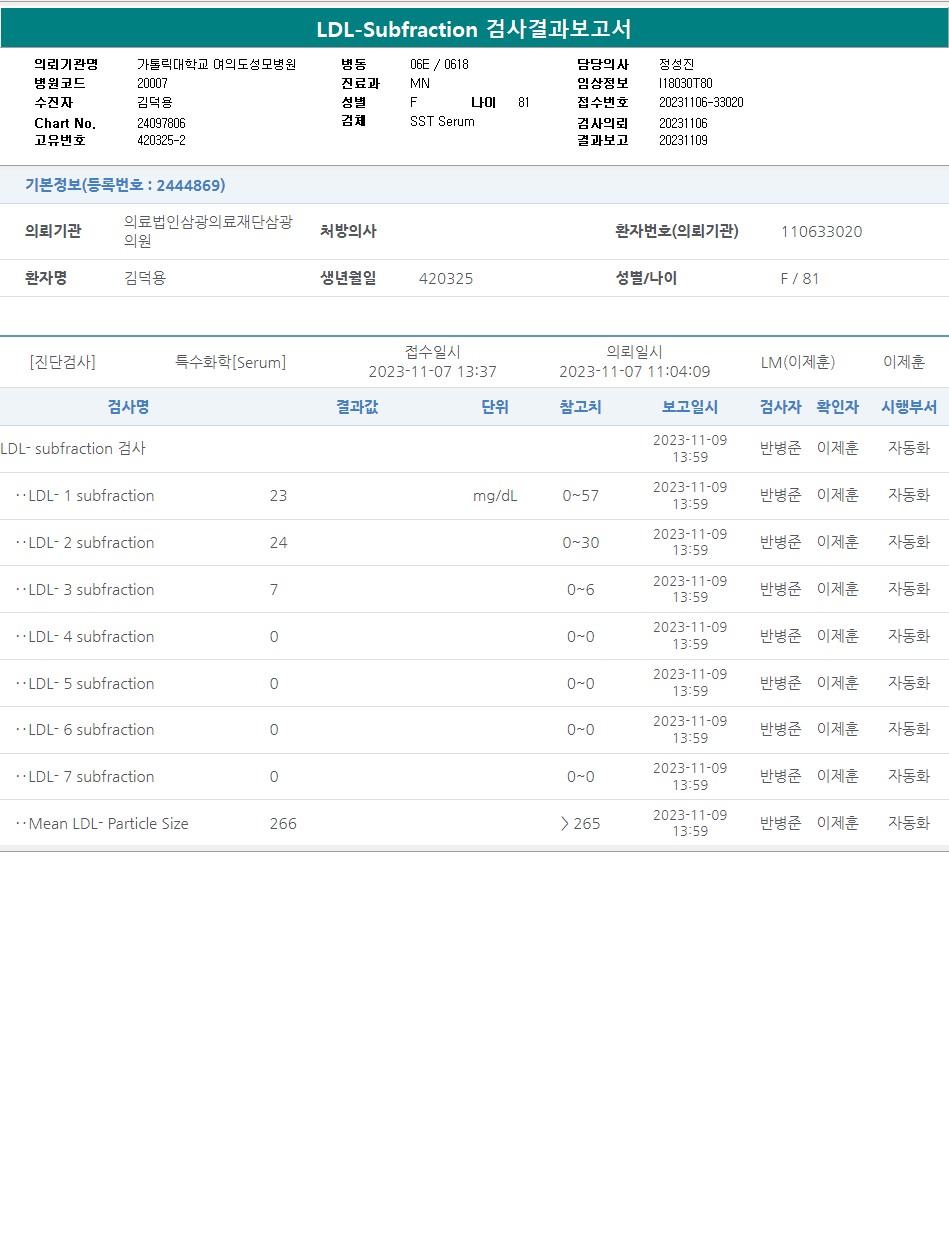The height and width of the screenshot is (1241, 949).
Task: Click patient number 110633020
Action: (821, 232)
